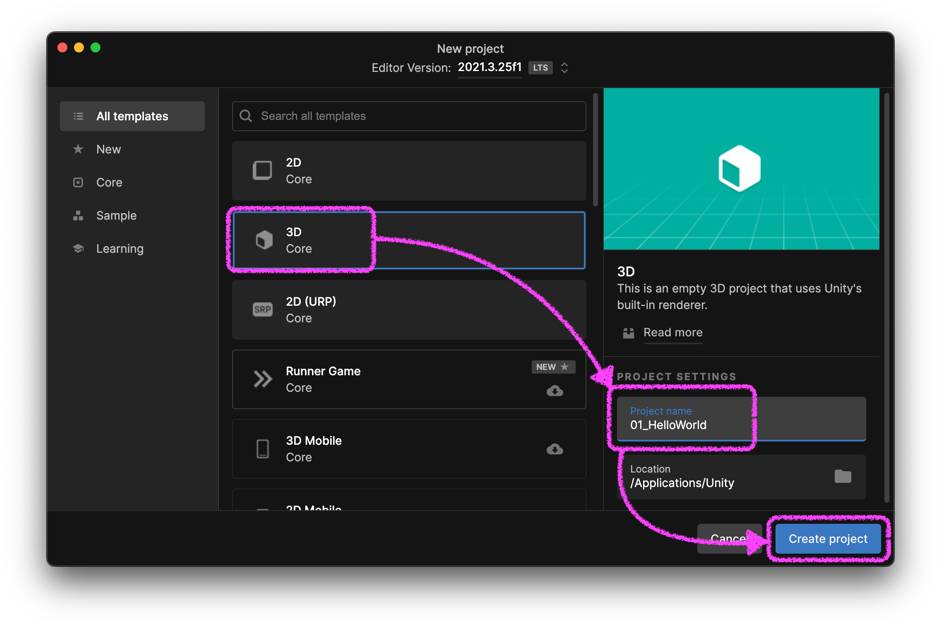Click the 3D description text
The width and height of the screenshot is (941, 628).
click(x=739, y=297)
